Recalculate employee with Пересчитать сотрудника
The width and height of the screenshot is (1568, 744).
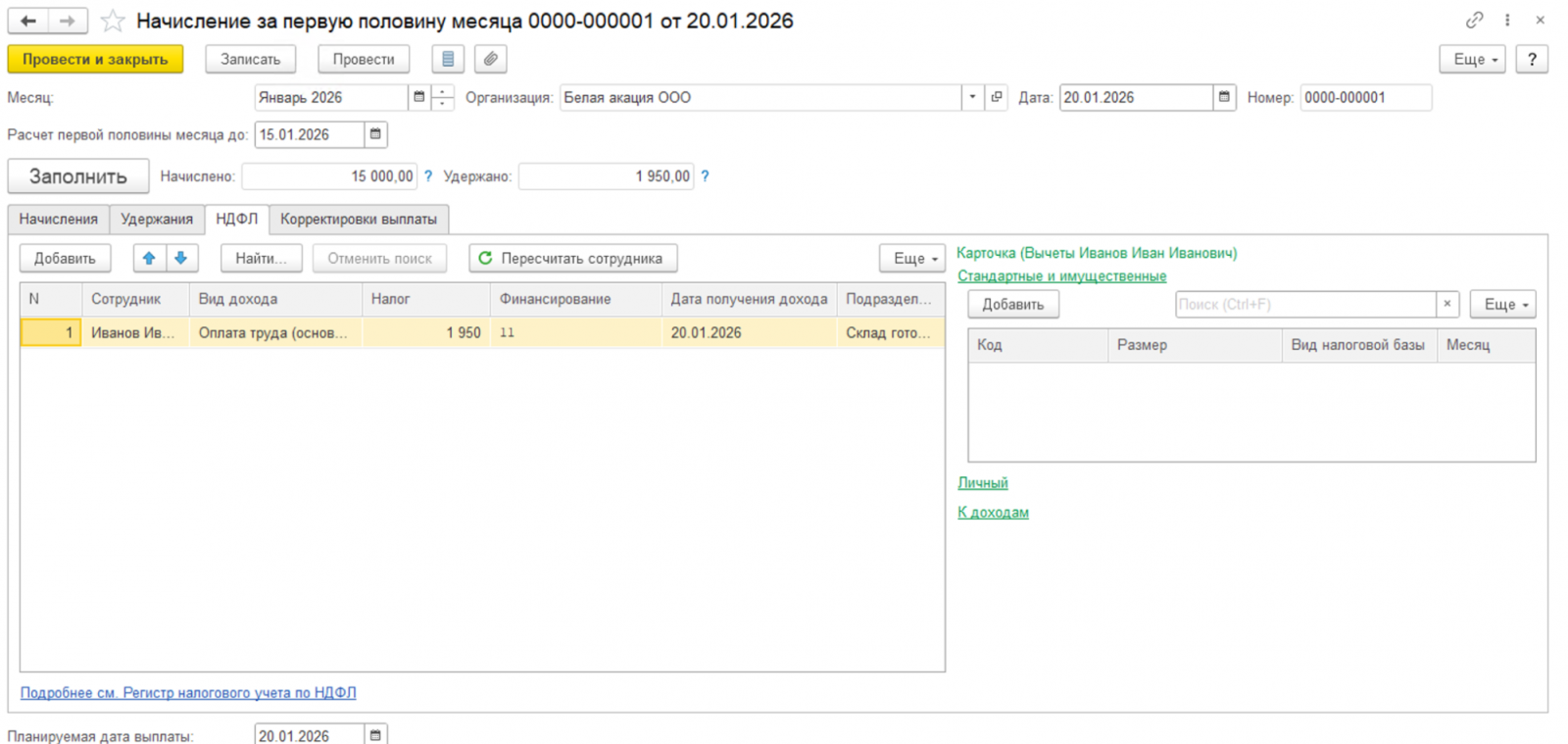click(x=573, y=258)
